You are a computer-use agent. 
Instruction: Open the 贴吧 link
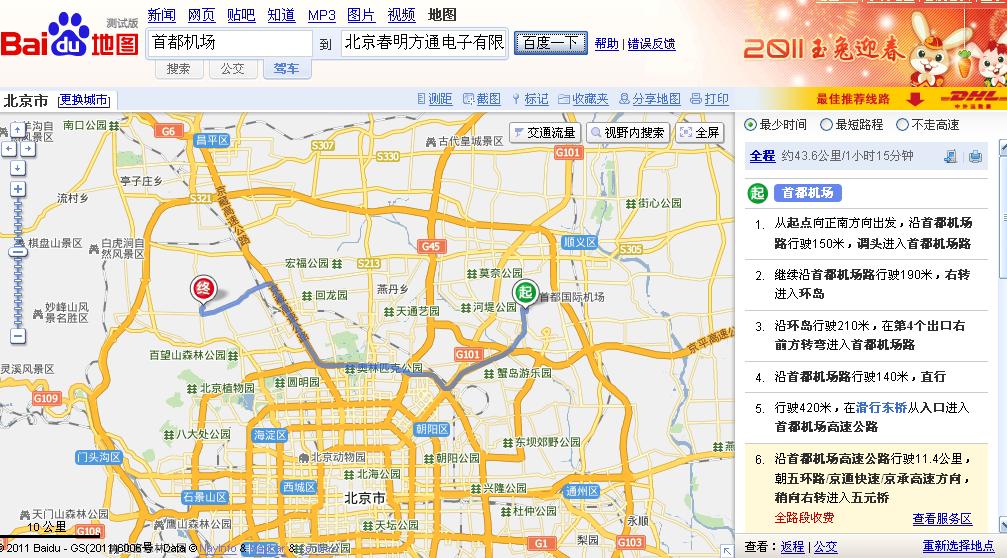click(241, 15)
